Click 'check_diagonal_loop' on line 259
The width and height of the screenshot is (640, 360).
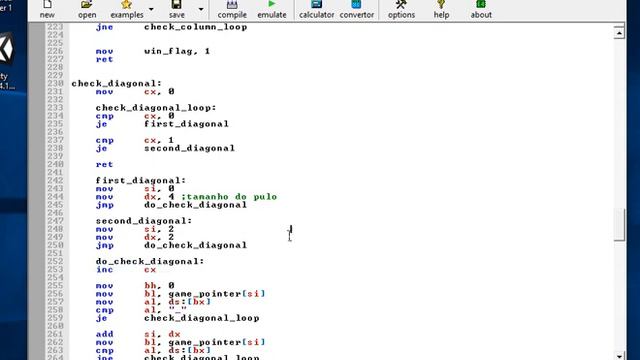pos(202,318)
